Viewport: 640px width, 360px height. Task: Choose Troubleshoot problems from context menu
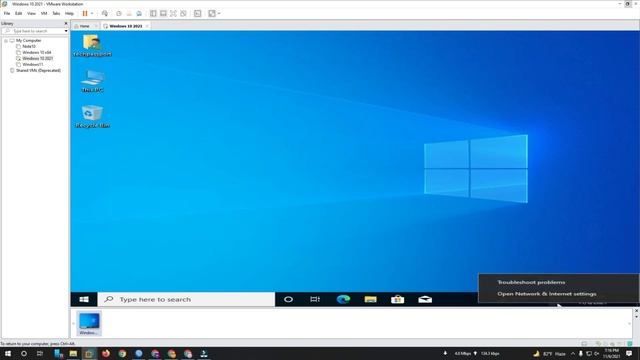(x=531, y=282)
